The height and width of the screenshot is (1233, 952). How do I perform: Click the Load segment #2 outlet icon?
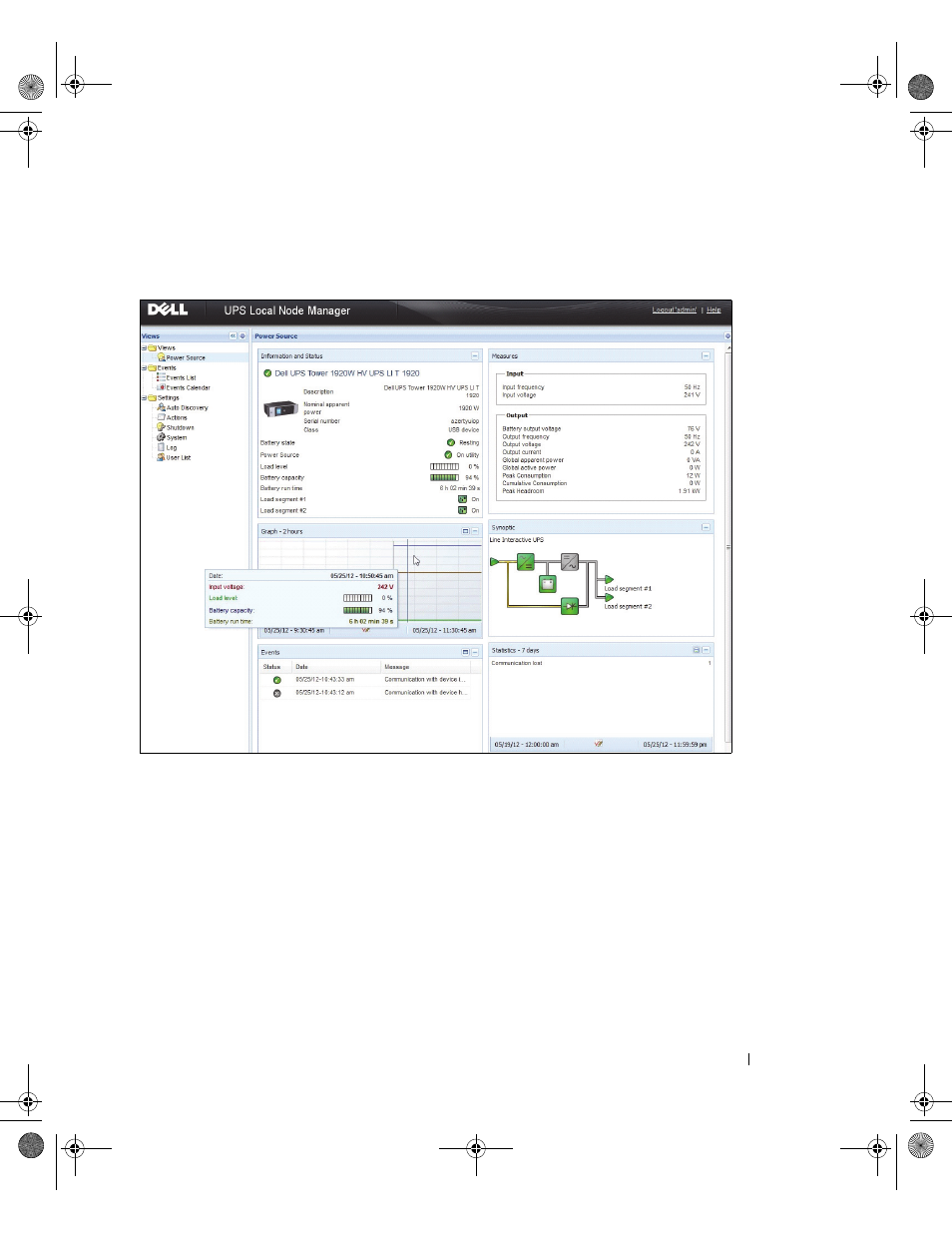pos(463,510)
